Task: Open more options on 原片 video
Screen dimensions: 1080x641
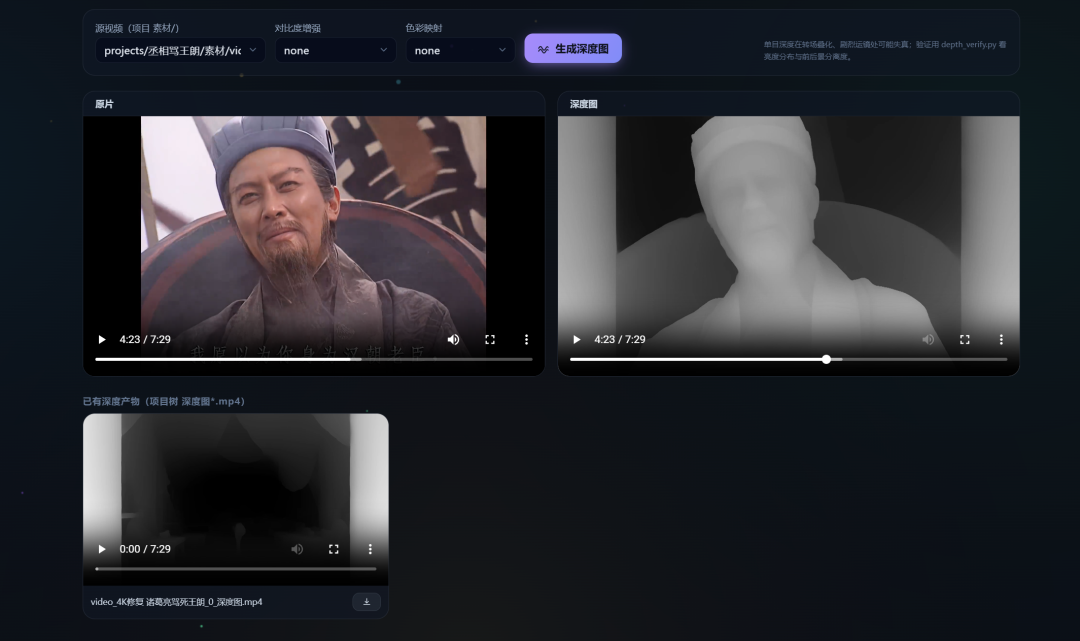Action: tap(526, 339)
